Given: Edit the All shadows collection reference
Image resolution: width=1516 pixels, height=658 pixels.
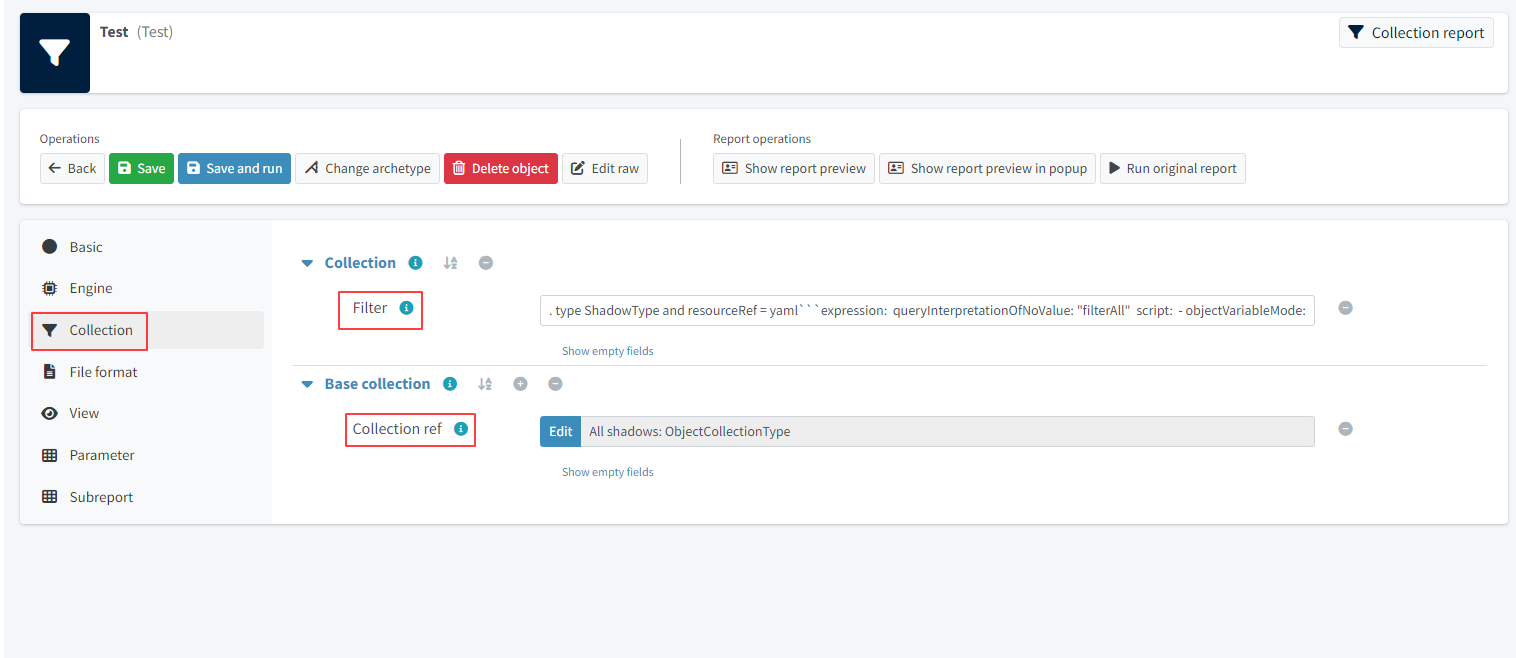Looking at the screenshot, I should (560, 431).
